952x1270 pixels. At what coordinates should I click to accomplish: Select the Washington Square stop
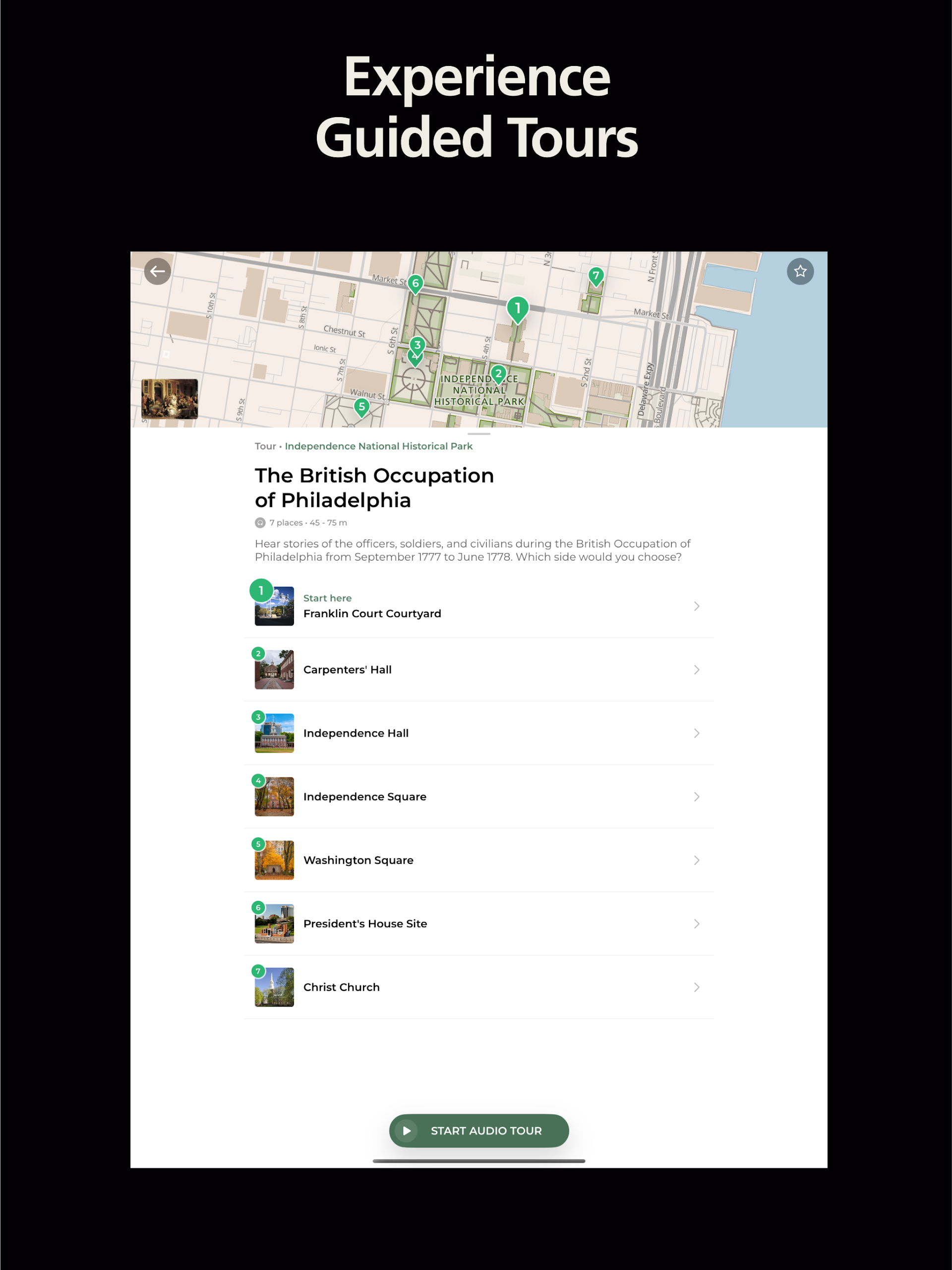coord(479,860)
